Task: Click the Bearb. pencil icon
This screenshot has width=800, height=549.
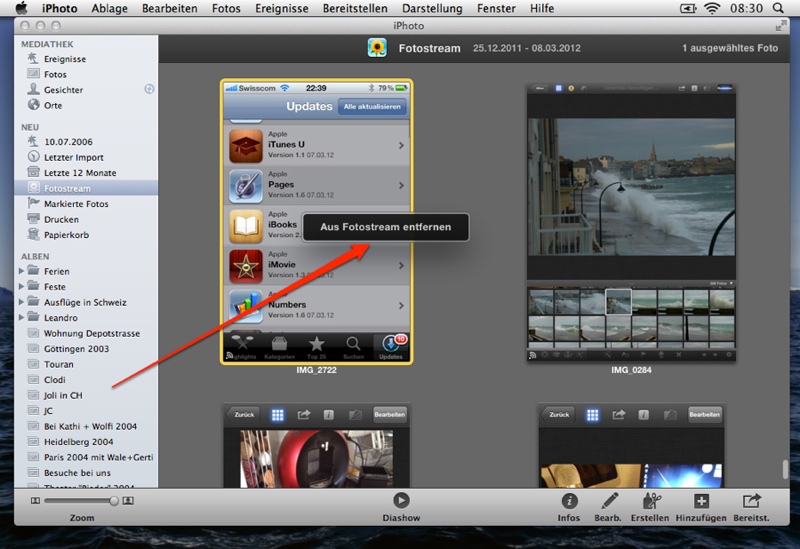Action: [x=608, y=501]
